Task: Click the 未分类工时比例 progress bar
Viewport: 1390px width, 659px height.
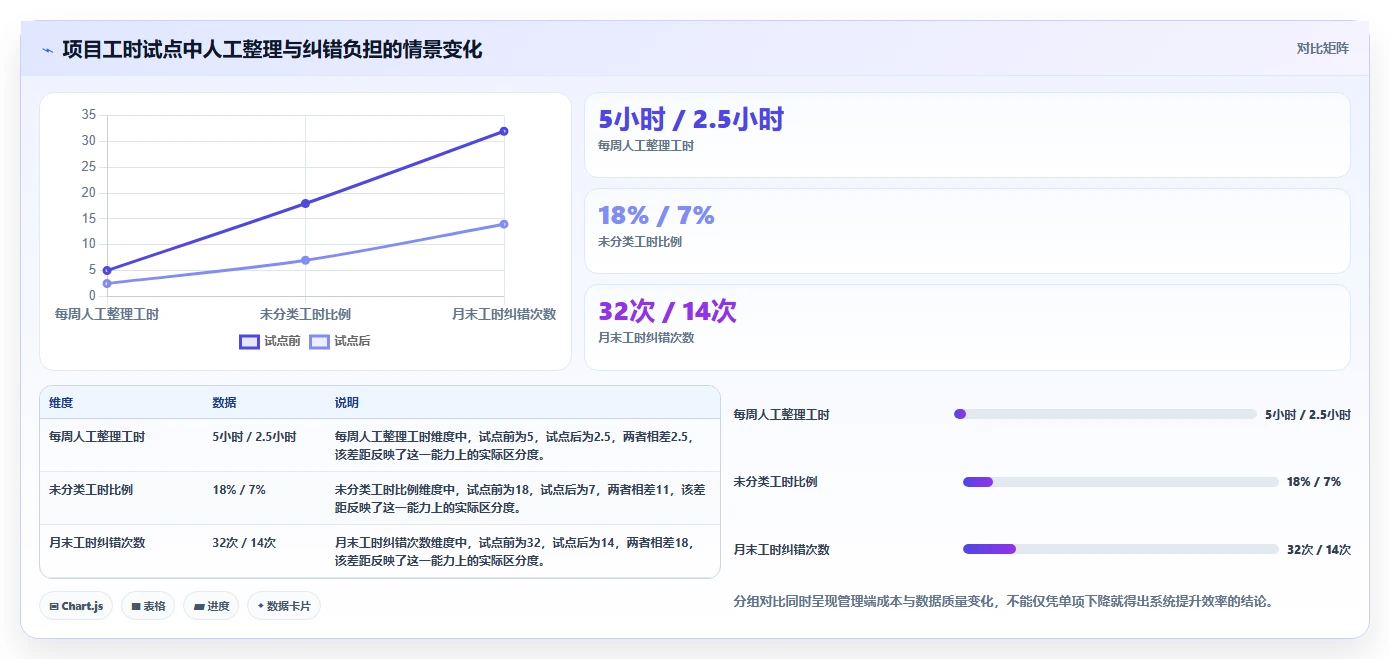Action: [1121, 482]
